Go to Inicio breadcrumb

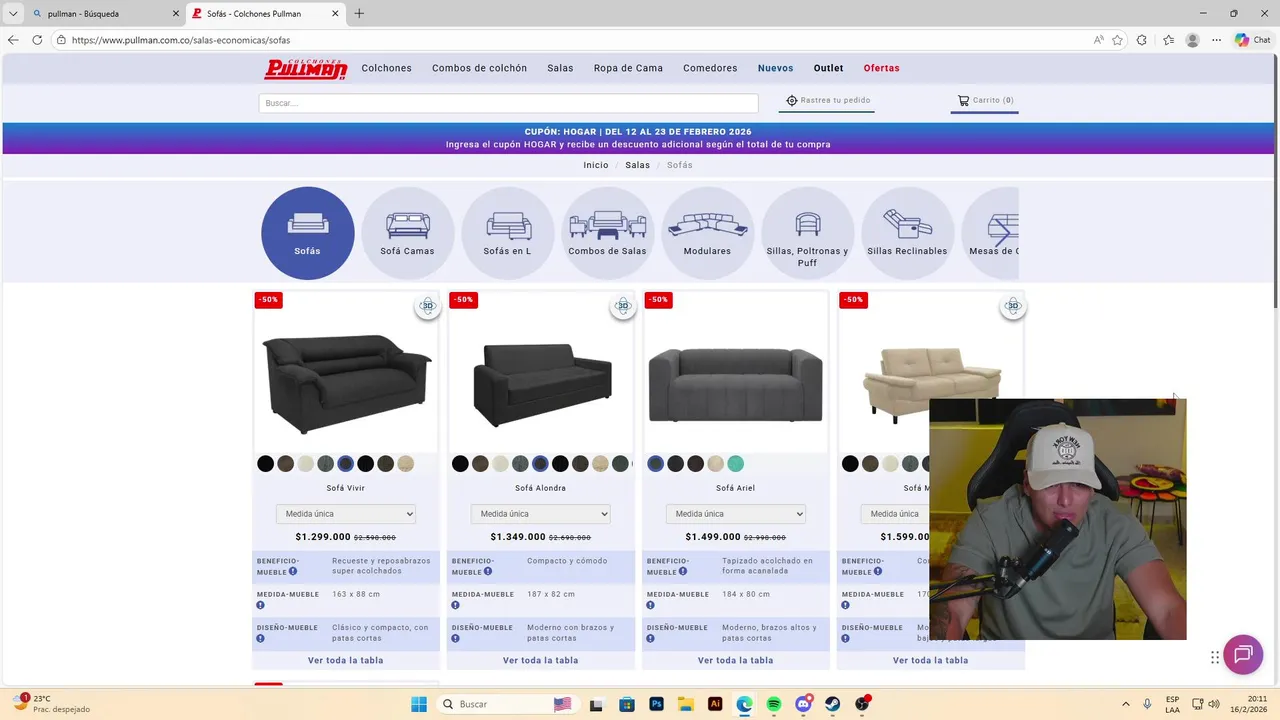tap(596, 165)
